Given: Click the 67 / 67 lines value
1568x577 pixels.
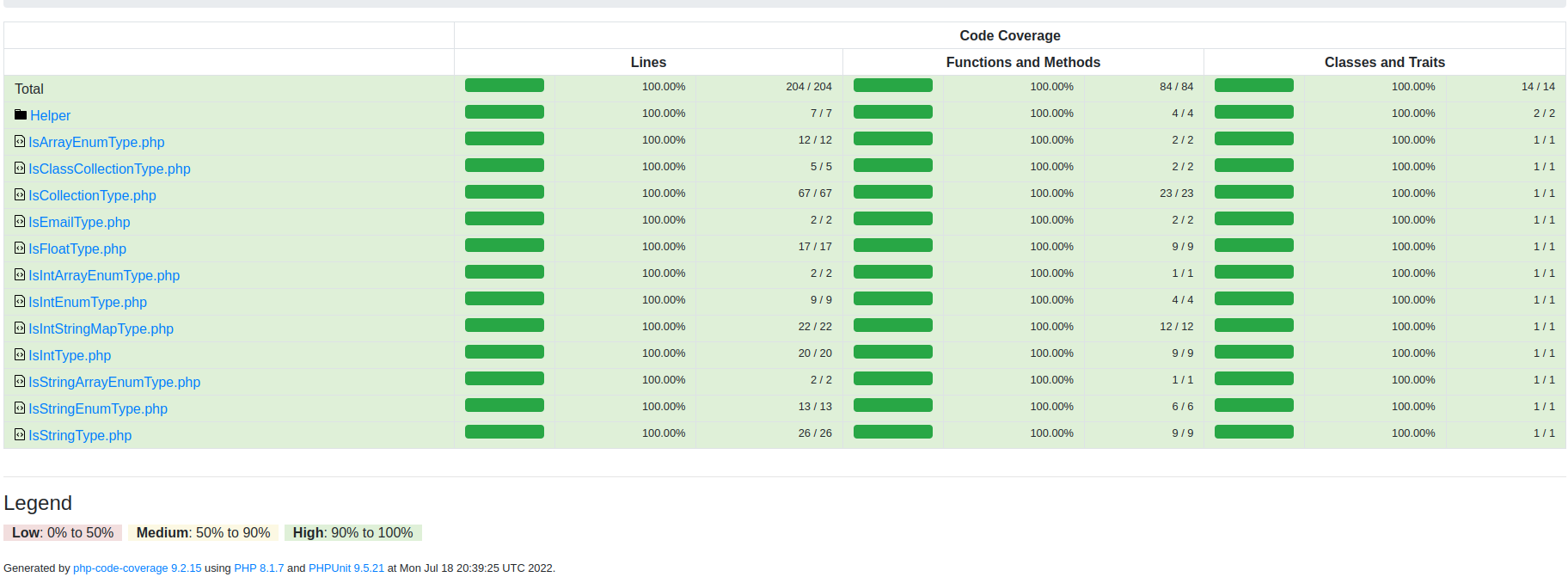Looking at the screenshot, I should pos(815,193).
